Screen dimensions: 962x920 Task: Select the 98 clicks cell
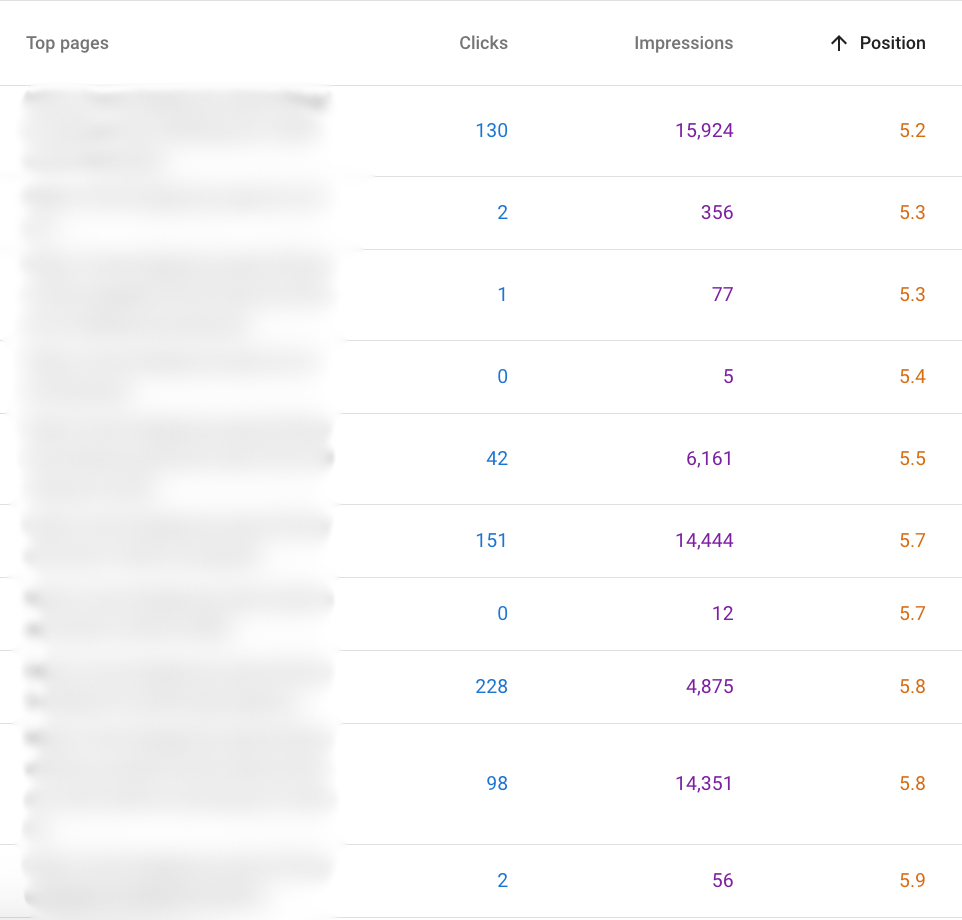[497, 783]
